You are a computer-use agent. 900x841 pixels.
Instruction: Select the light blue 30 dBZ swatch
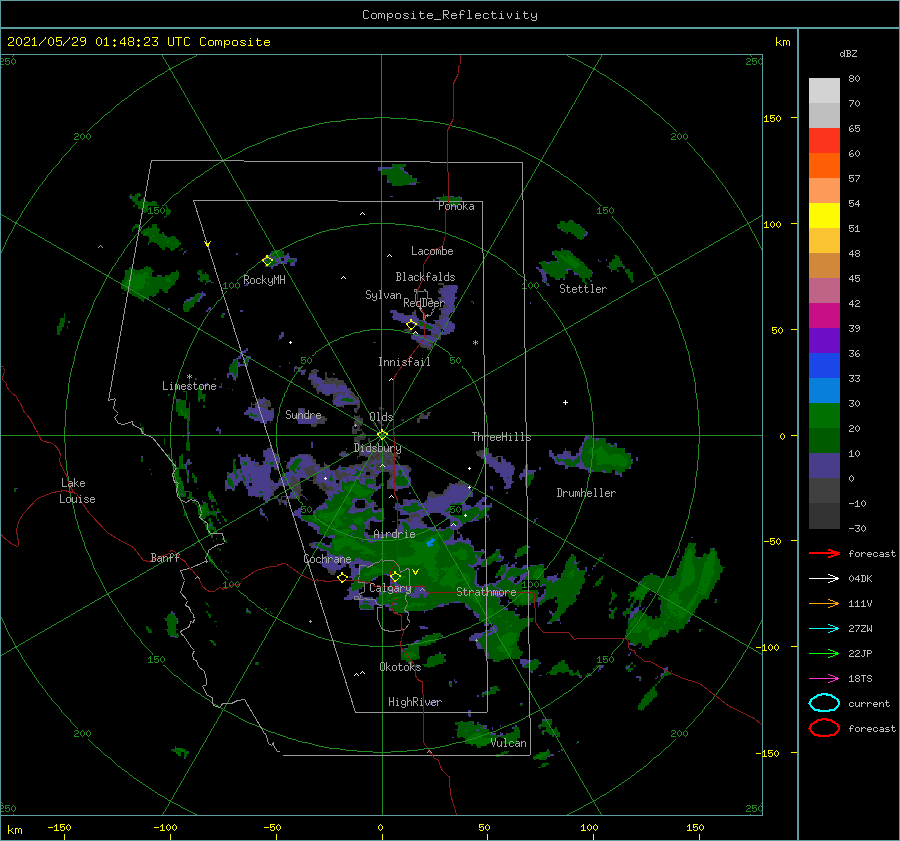click(x=824, y=390)
